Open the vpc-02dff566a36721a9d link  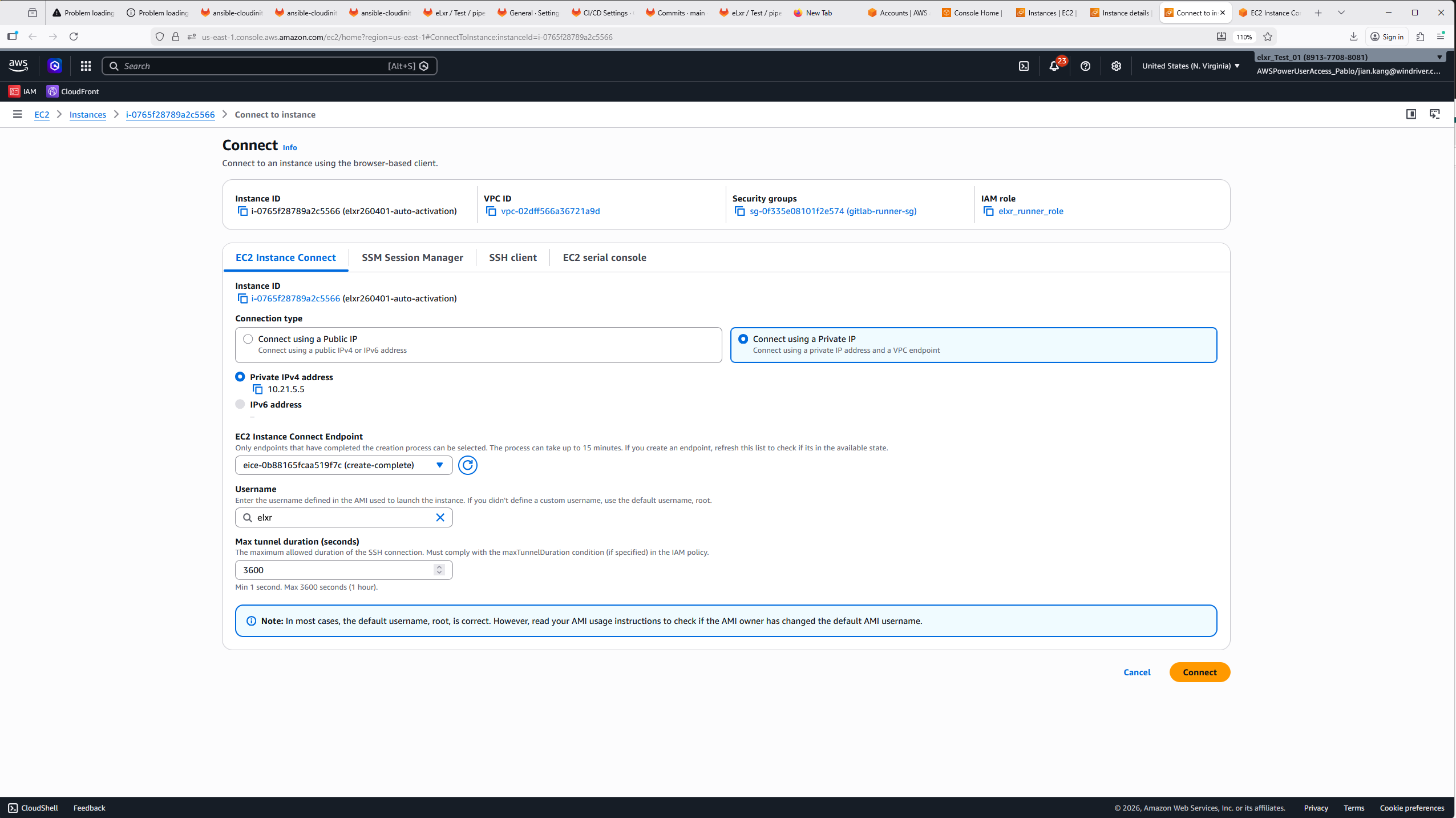[550, 211]
